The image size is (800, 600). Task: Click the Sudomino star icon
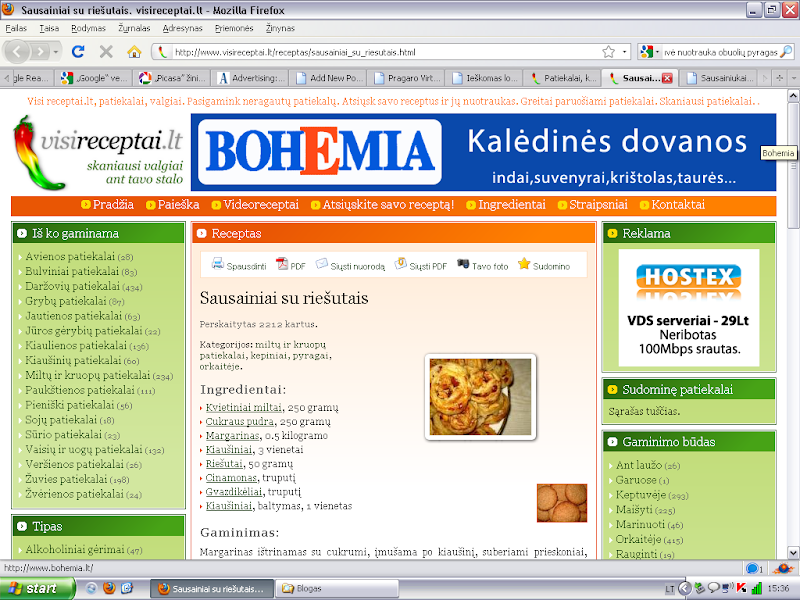point(524,264)
